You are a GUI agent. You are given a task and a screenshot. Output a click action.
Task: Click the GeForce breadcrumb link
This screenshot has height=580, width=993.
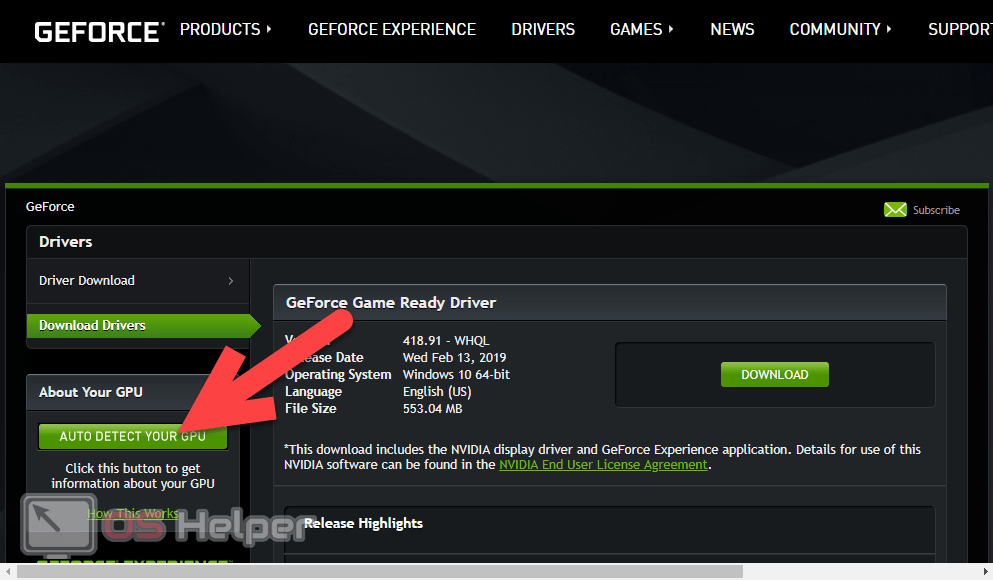[x=50, y=207]
